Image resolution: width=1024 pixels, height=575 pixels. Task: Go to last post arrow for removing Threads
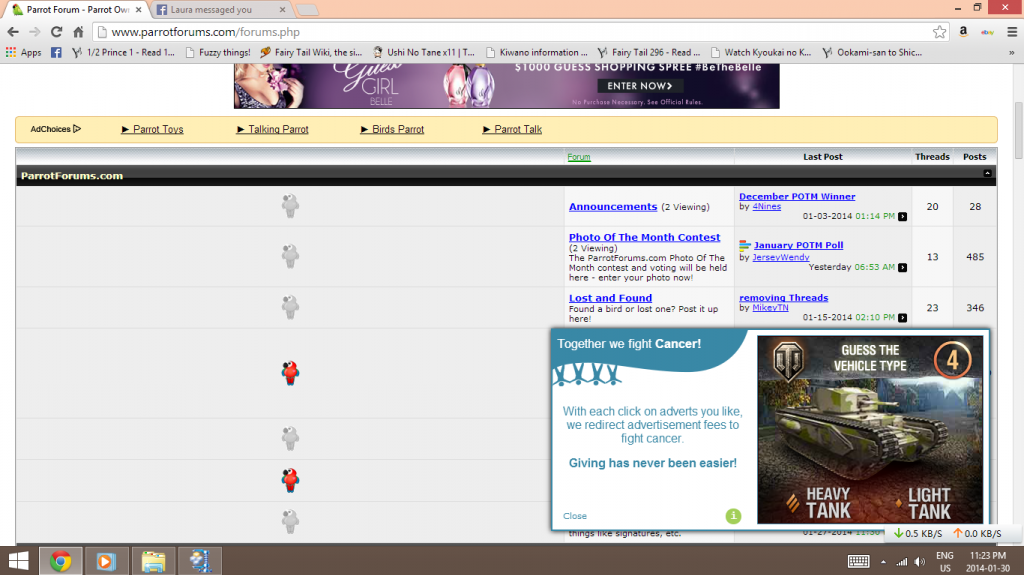tap(903, 318)
